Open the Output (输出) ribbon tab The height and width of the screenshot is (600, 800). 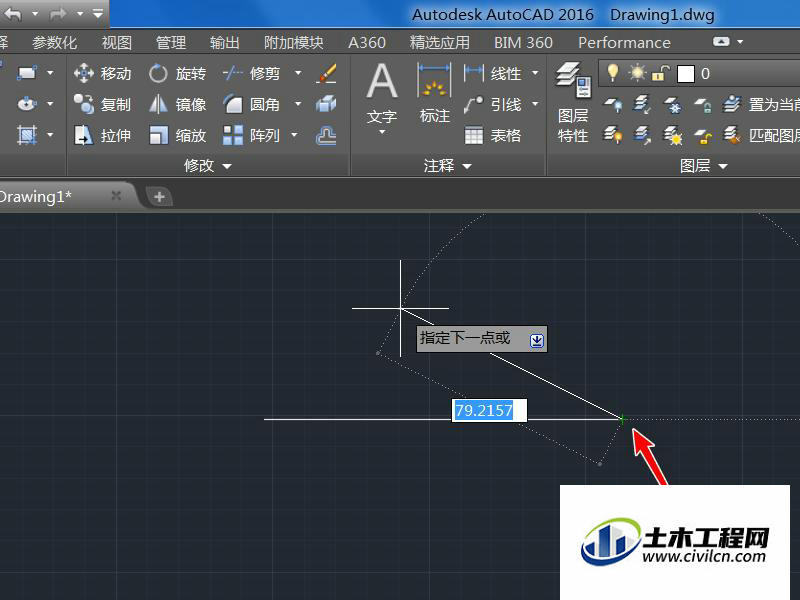(224, 42)
